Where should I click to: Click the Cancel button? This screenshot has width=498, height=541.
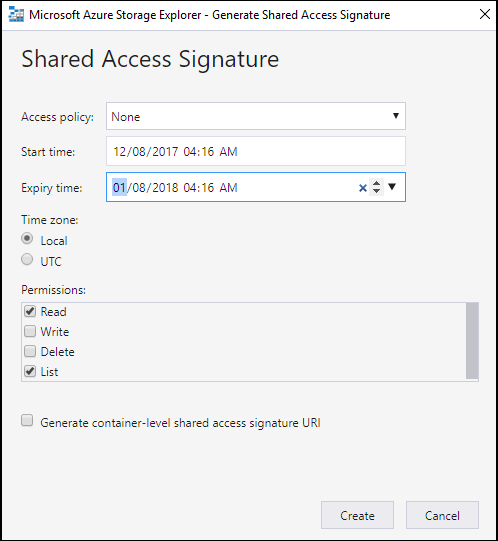coord(442,515)
